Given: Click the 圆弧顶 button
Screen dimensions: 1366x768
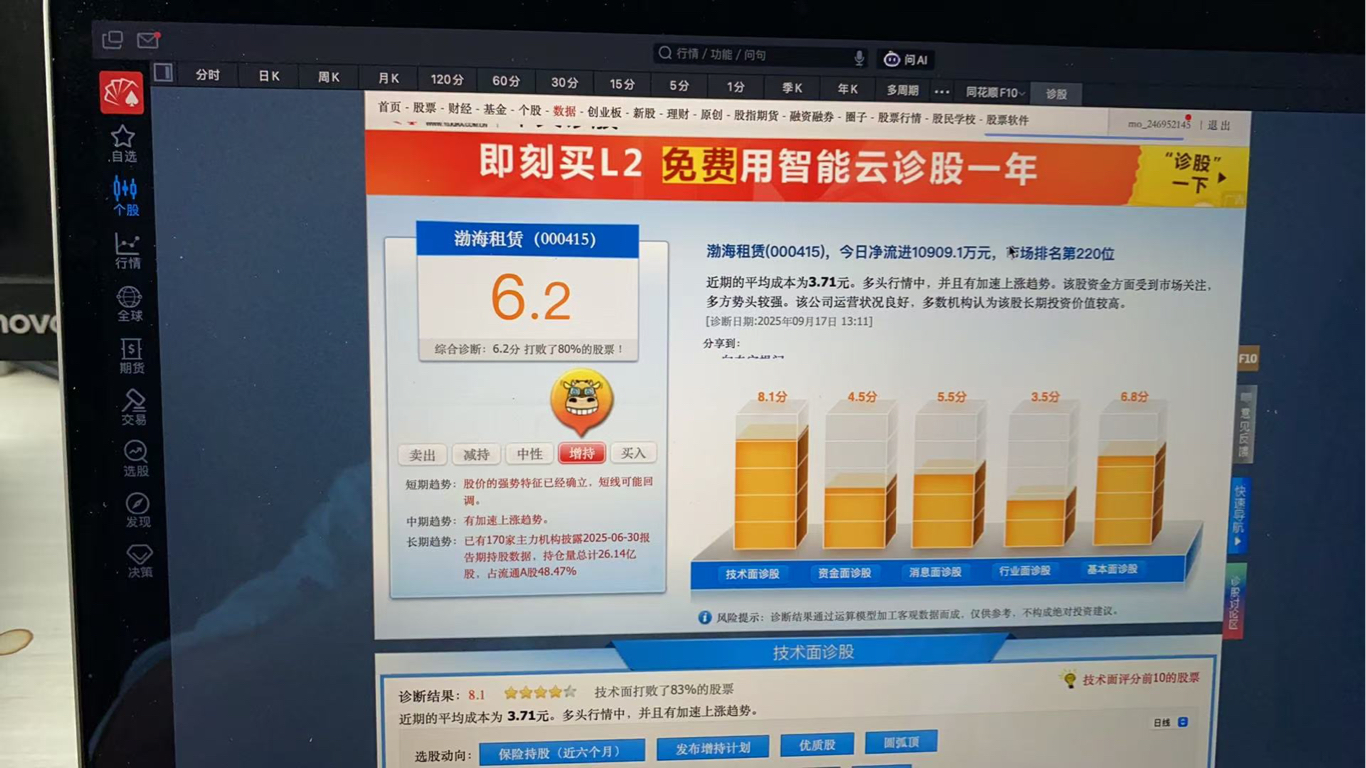Looking at the screenshot, I should [x=901, y=742].
